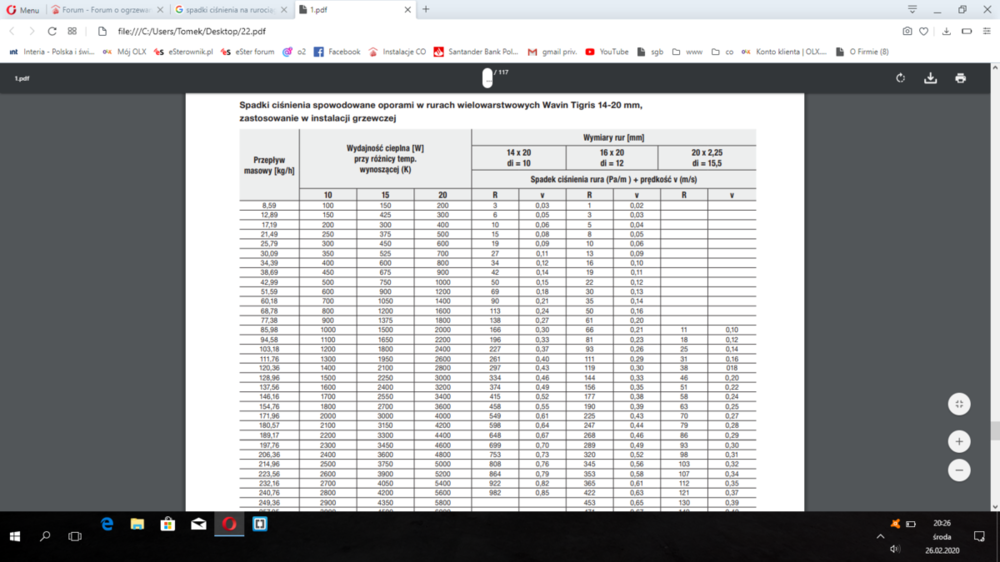
Task: Open the Opera Menu
Action: pos(22,9)
